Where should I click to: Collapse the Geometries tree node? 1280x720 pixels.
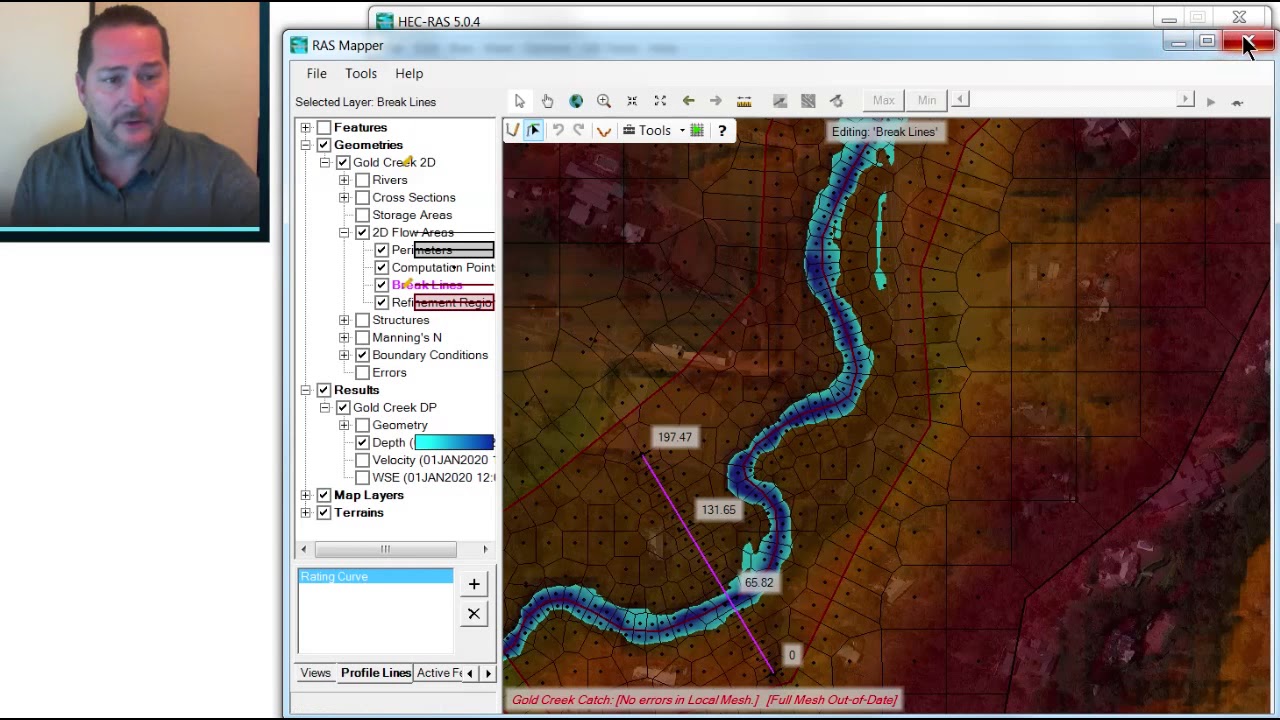pyautogui.click(x=305, y=145)
